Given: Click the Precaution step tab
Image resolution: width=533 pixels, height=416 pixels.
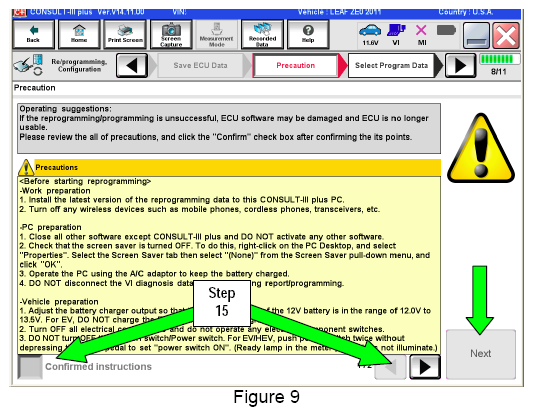Looking at the screenshot, I should point(295,65).
